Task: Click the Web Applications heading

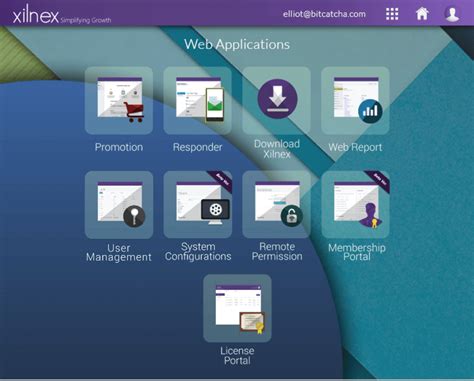Action: click(237, 45)
